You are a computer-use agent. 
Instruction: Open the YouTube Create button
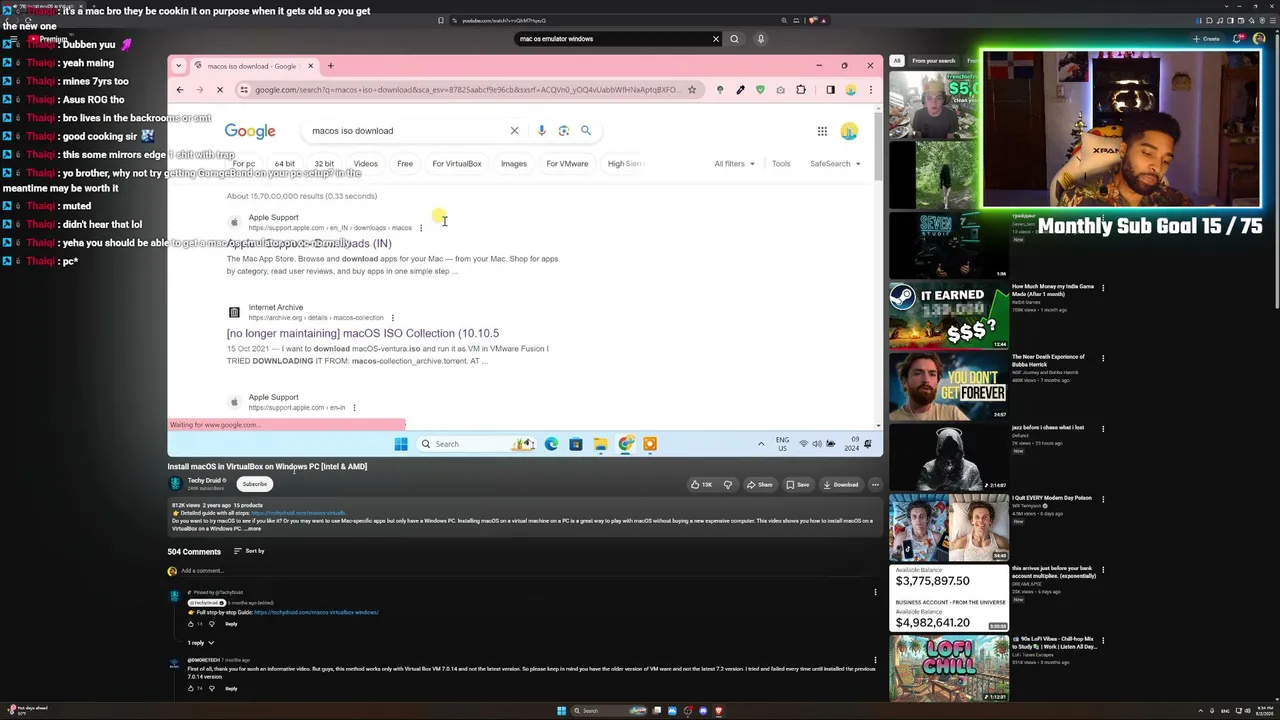[x=1205, y=39]
